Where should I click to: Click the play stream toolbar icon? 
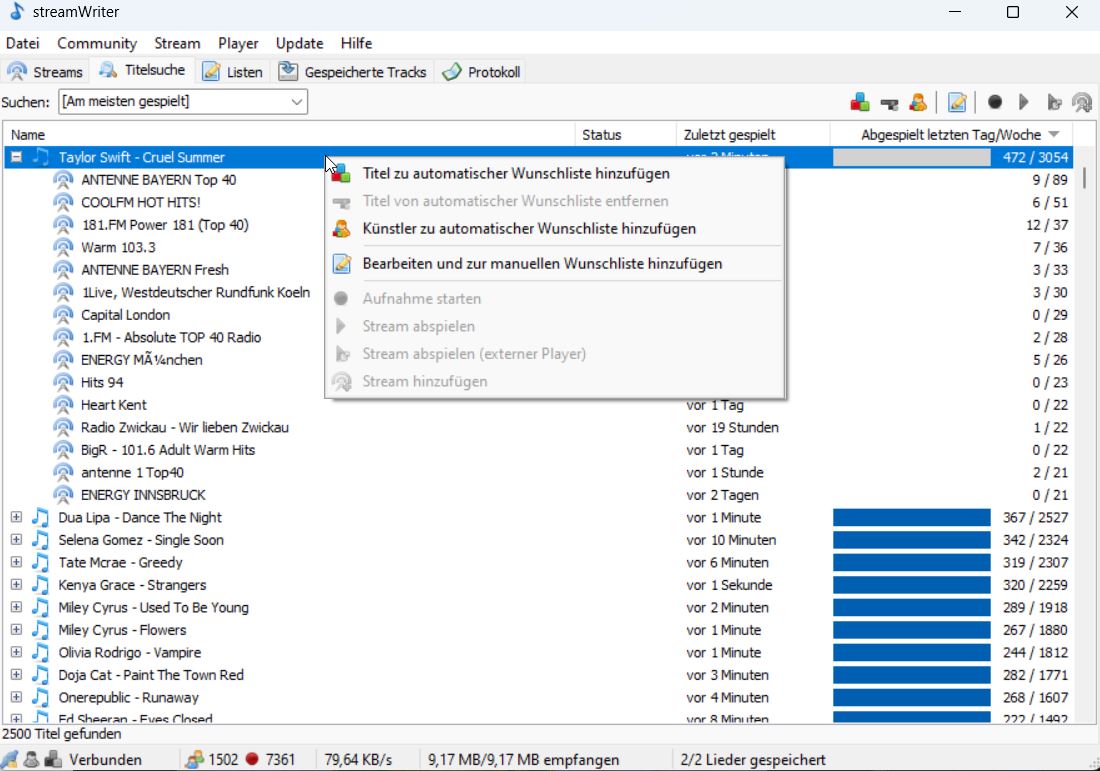[x=1024, y=102]
